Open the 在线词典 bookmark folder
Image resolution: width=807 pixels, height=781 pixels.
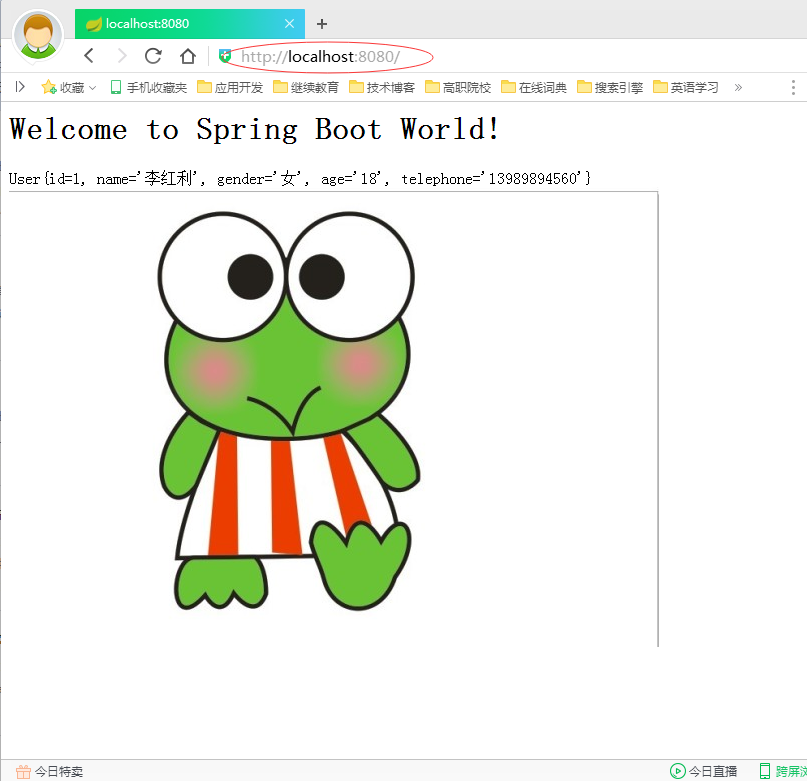(x=534, y=88)
